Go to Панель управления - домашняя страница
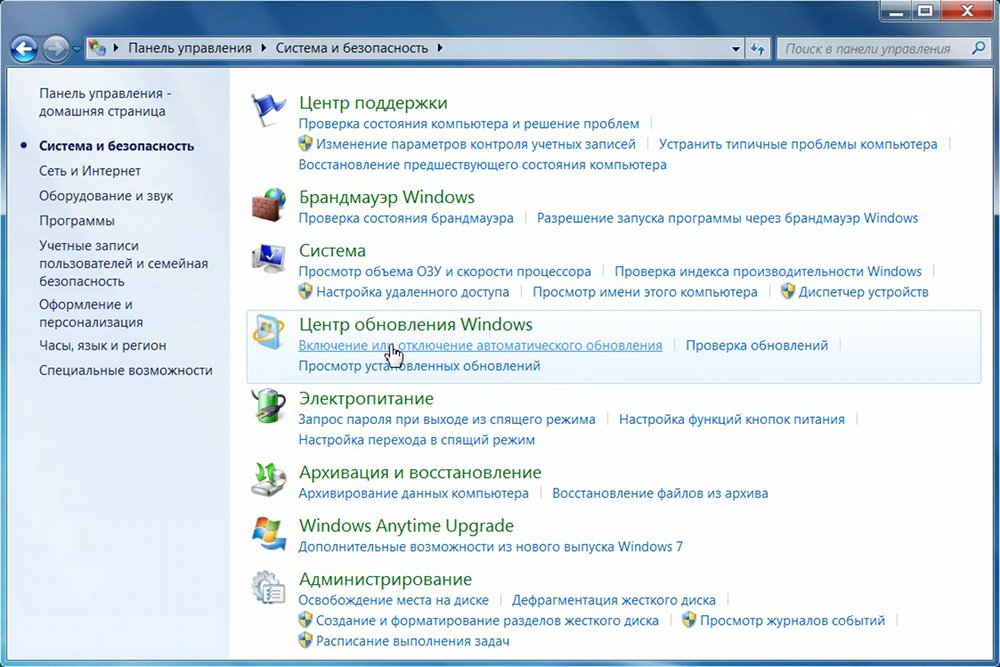Screen dimensions: 1000x667 click(105, 102)
